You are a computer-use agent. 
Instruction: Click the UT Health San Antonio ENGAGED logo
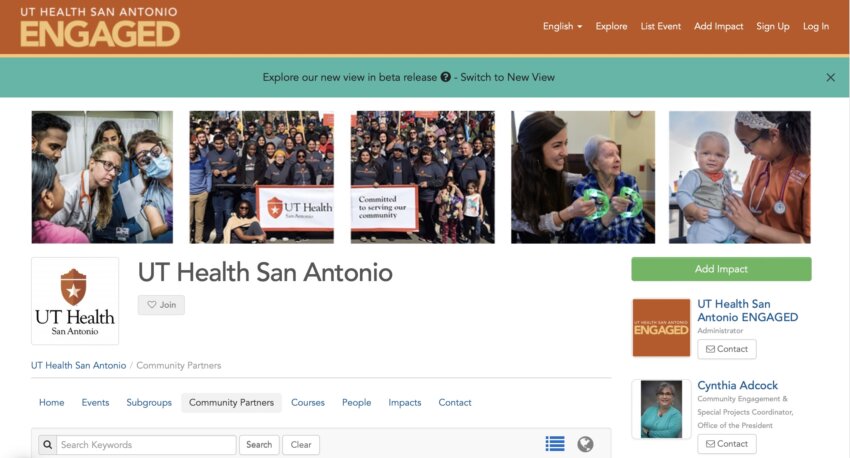pos(99,27)
